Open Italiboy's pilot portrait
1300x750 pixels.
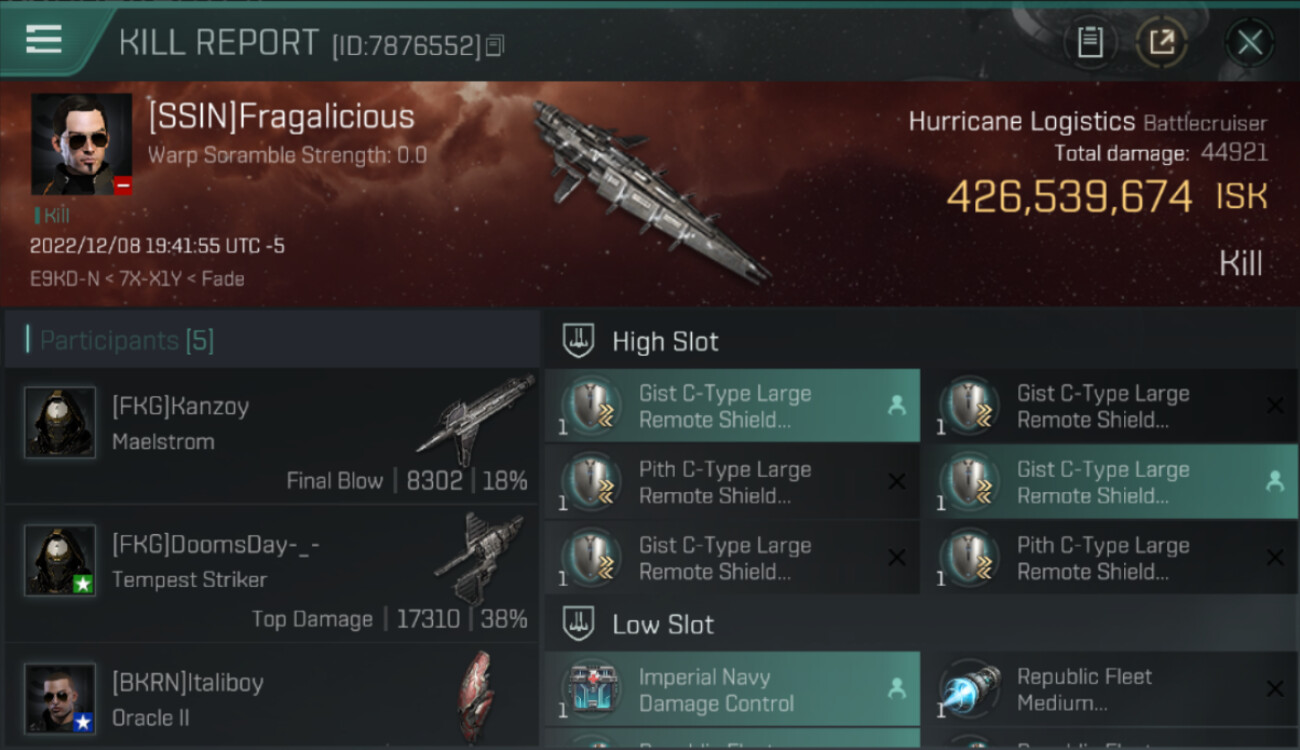(x=60, y=698)
